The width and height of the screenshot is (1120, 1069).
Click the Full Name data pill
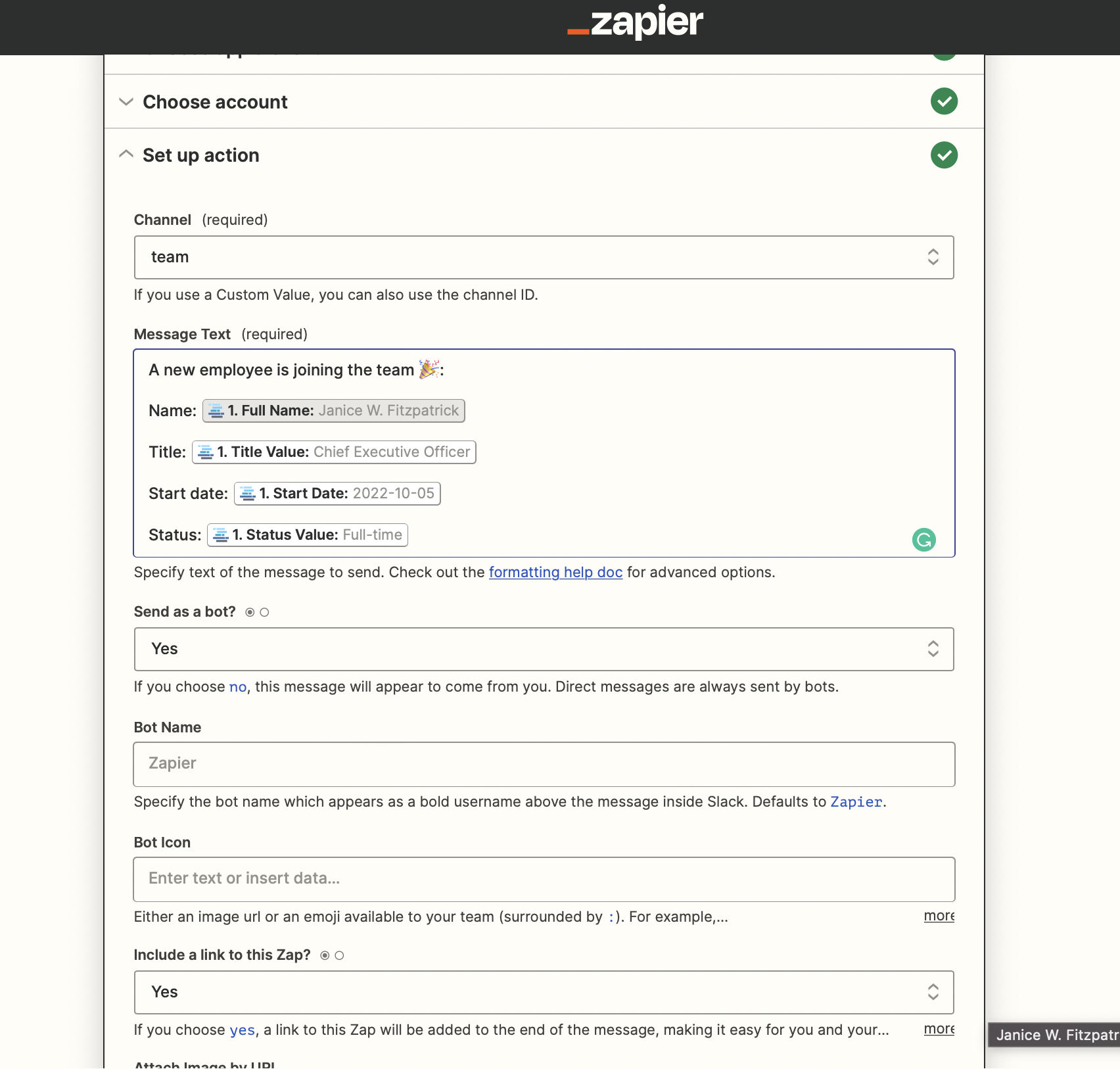pos(334,411)
